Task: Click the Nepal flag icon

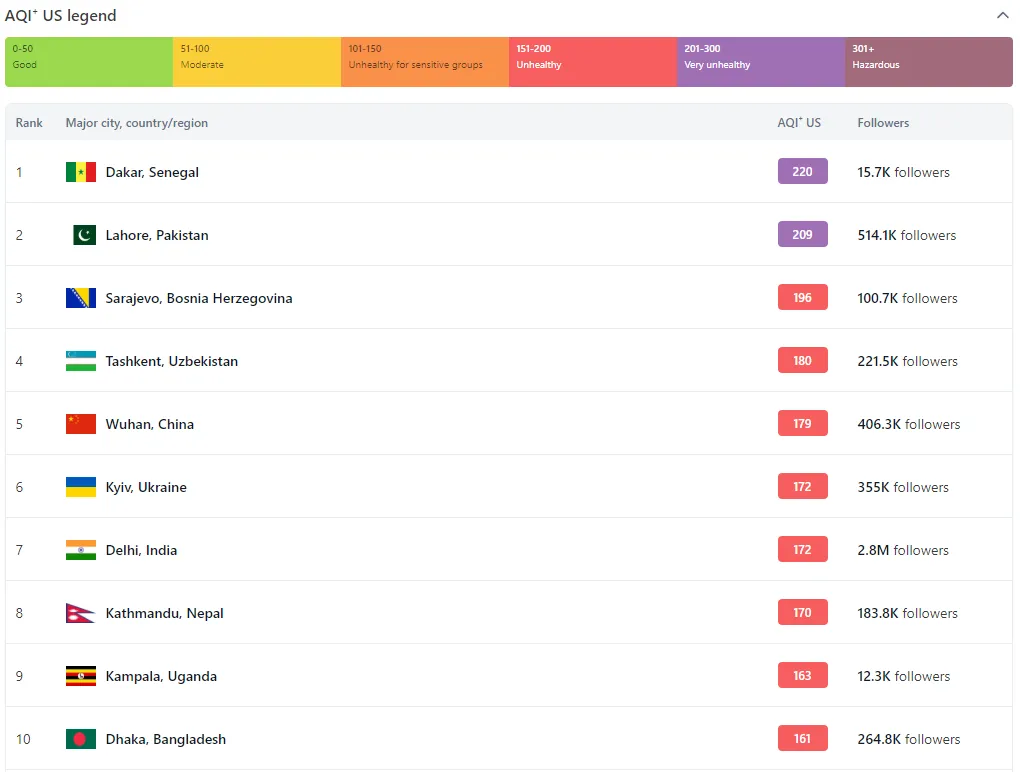Action: tap(79, 613)
